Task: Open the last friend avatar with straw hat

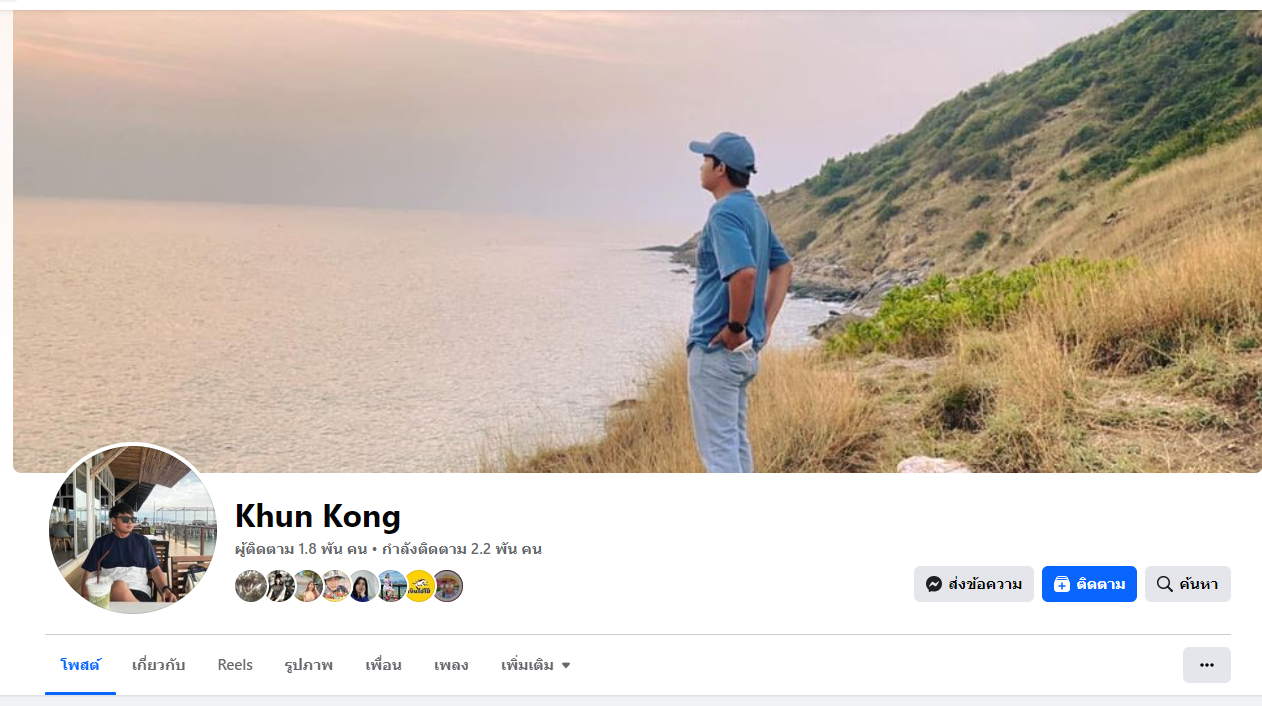Action: tap(447, 586)
